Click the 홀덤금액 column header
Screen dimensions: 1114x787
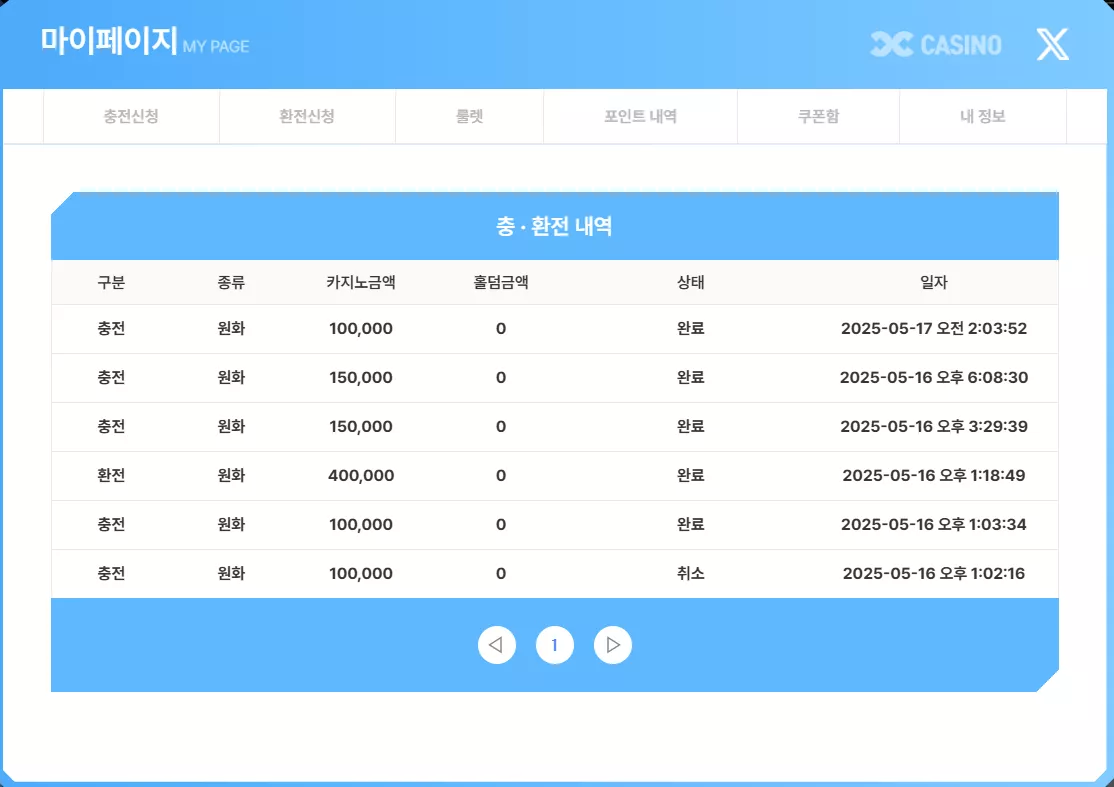[x=501, y=283]
